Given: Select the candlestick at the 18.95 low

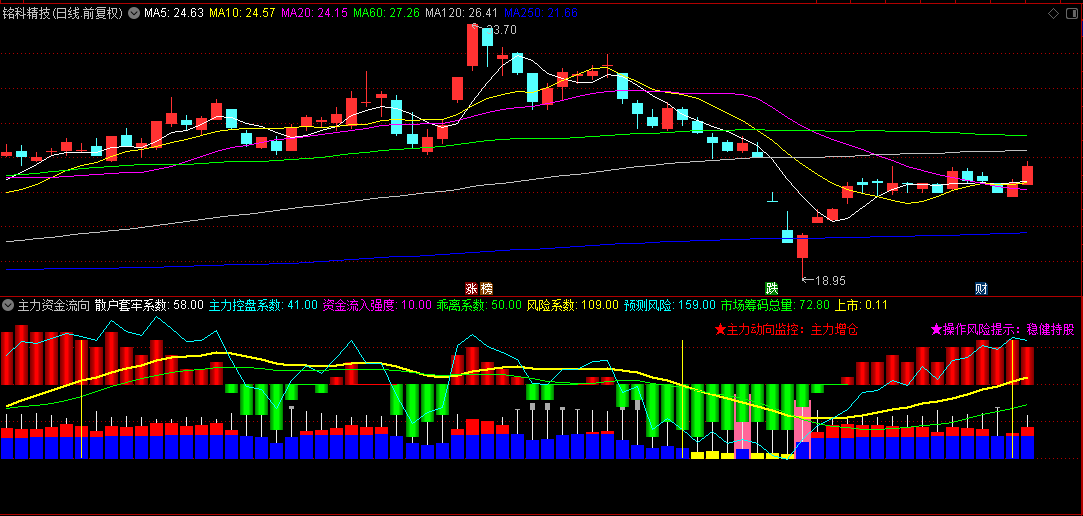Looking at the screenshot, I should pos(803,256).
